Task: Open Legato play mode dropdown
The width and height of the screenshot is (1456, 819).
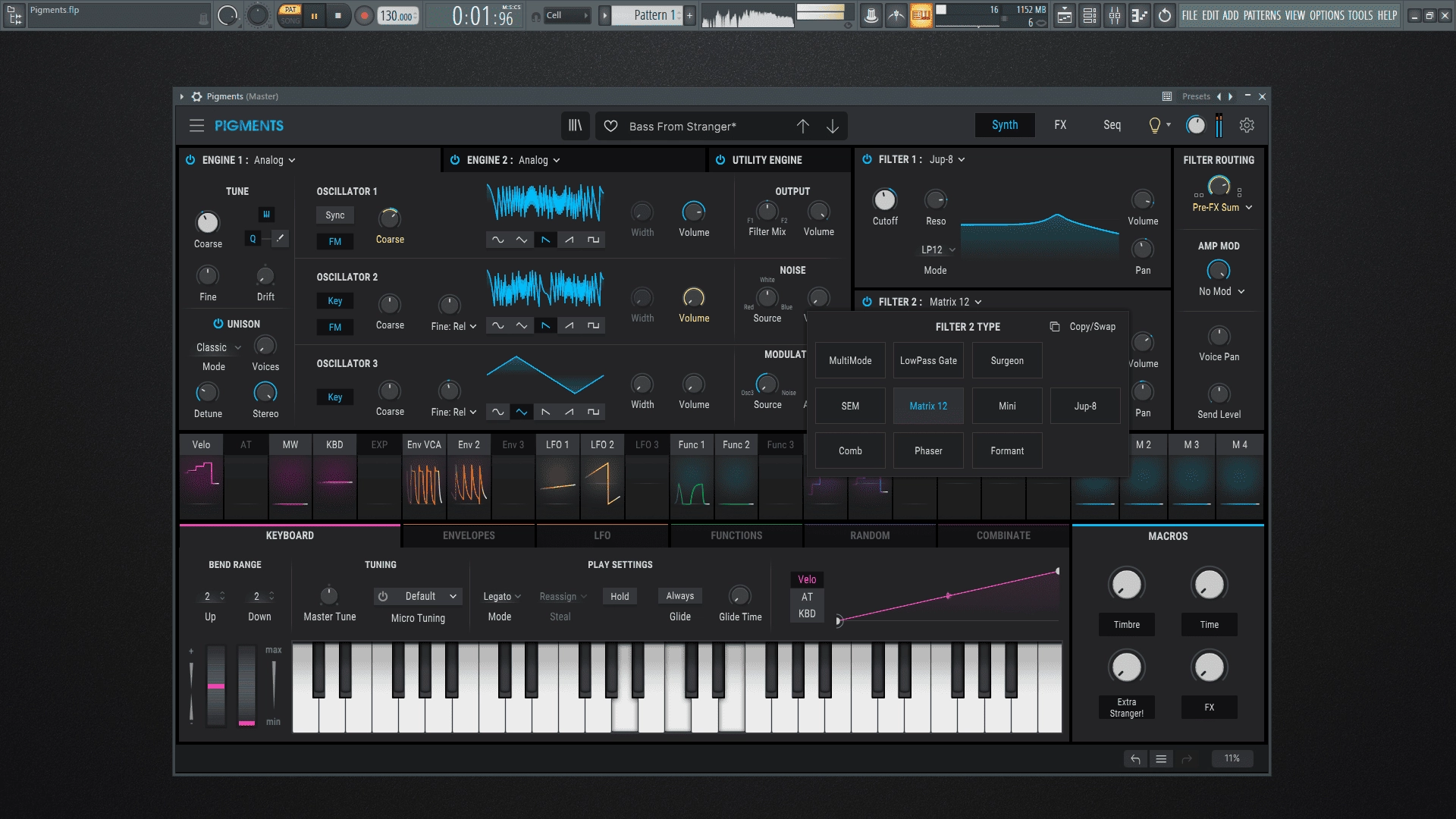Action: click(502, 597)
